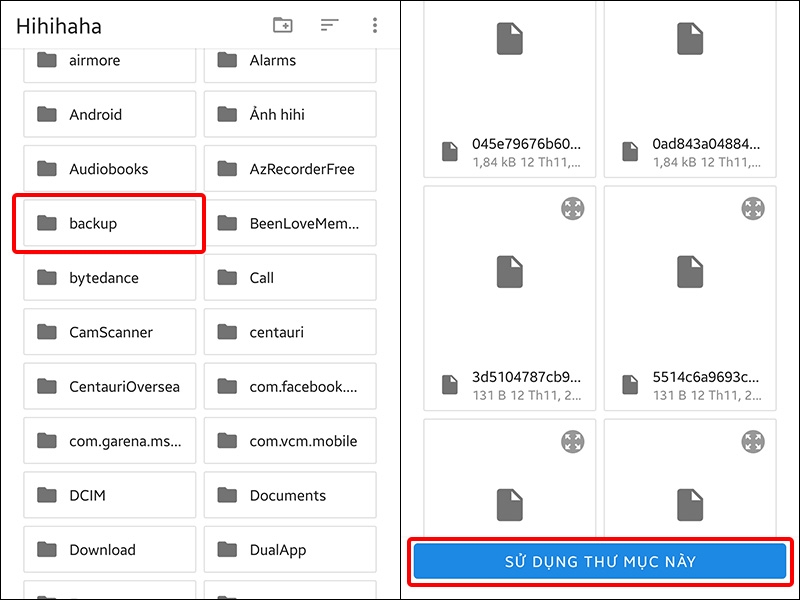Tap the expand icon on the bottom-left file tile
This screenshot has height=600, width=800.
tap(572, 442)
